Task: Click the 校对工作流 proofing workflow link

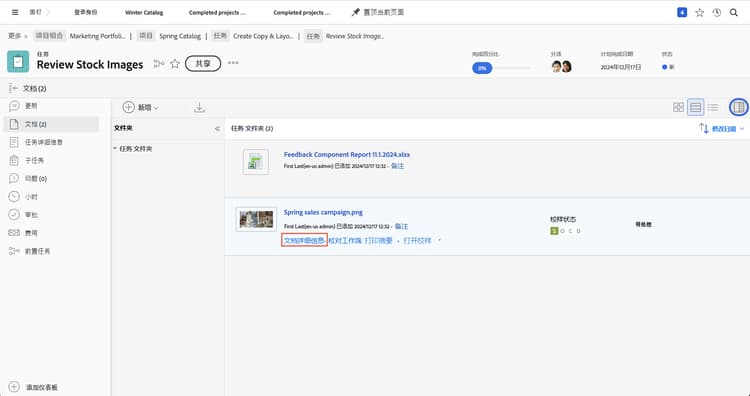Action: [345, 241]
